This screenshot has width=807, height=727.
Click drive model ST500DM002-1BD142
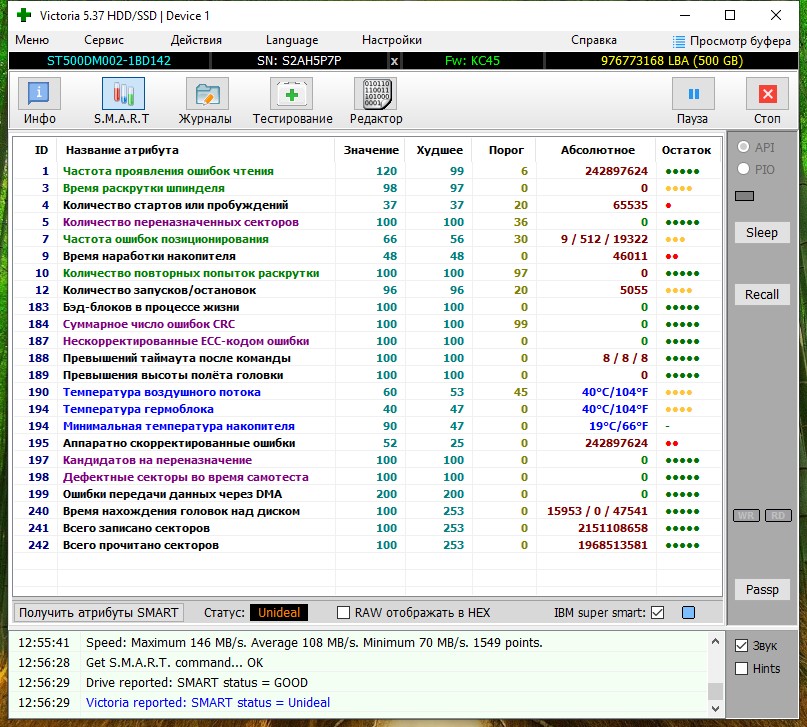coord(109,61)
